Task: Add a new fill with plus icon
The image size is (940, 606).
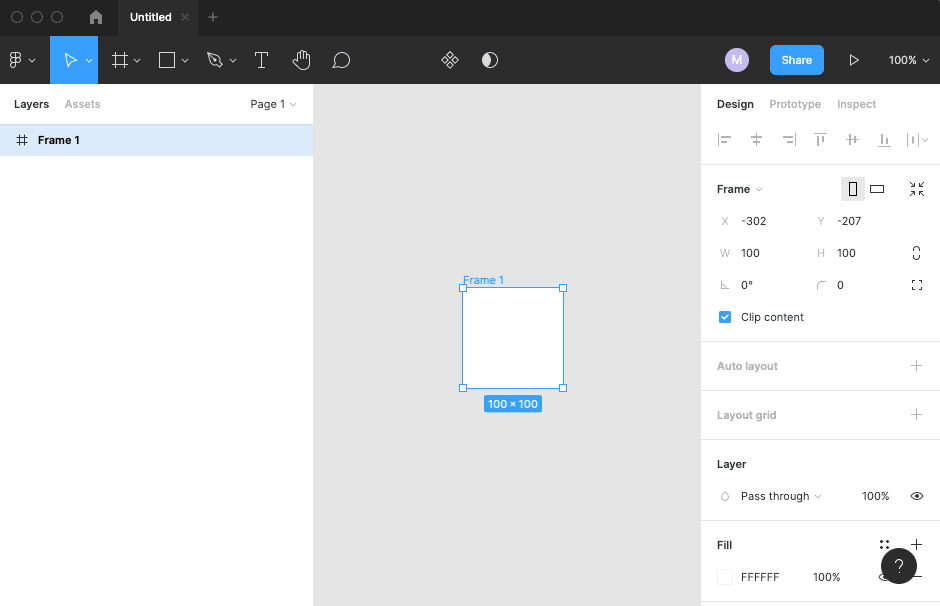Action: coord(917,544)
